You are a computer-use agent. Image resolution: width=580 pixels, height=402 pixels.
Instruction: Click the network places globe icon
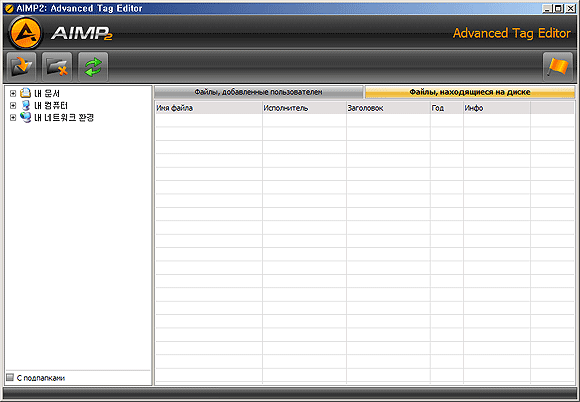26,117
